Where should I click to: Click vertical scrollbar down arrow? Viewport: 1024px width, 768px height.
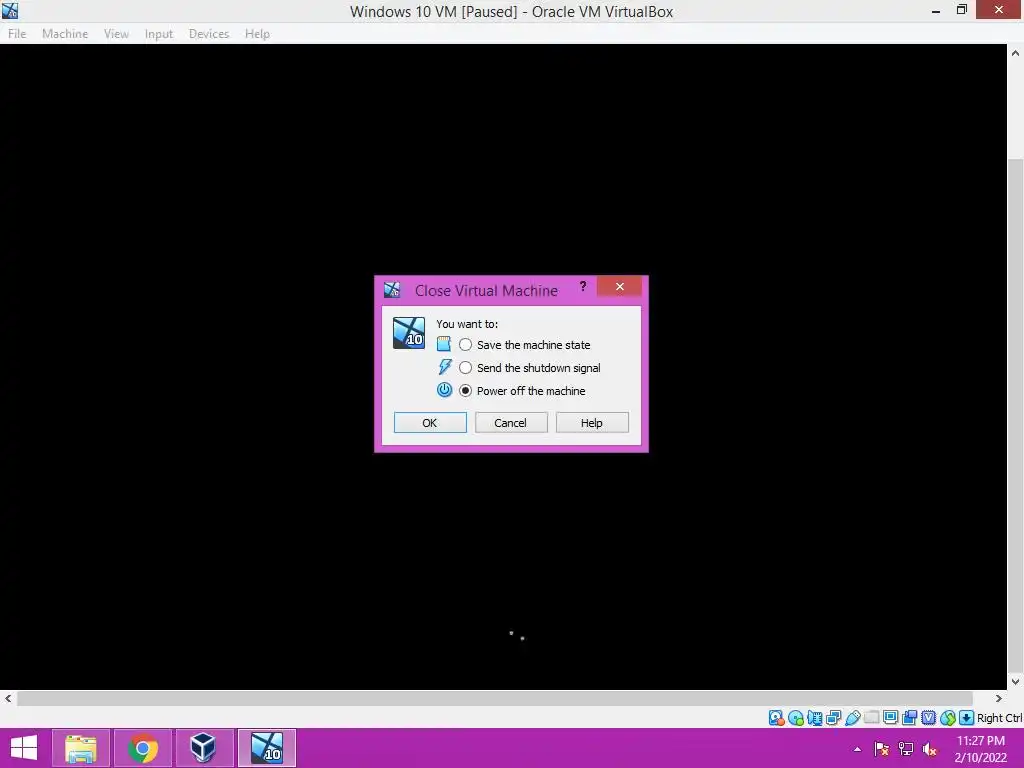(1015, 681)
